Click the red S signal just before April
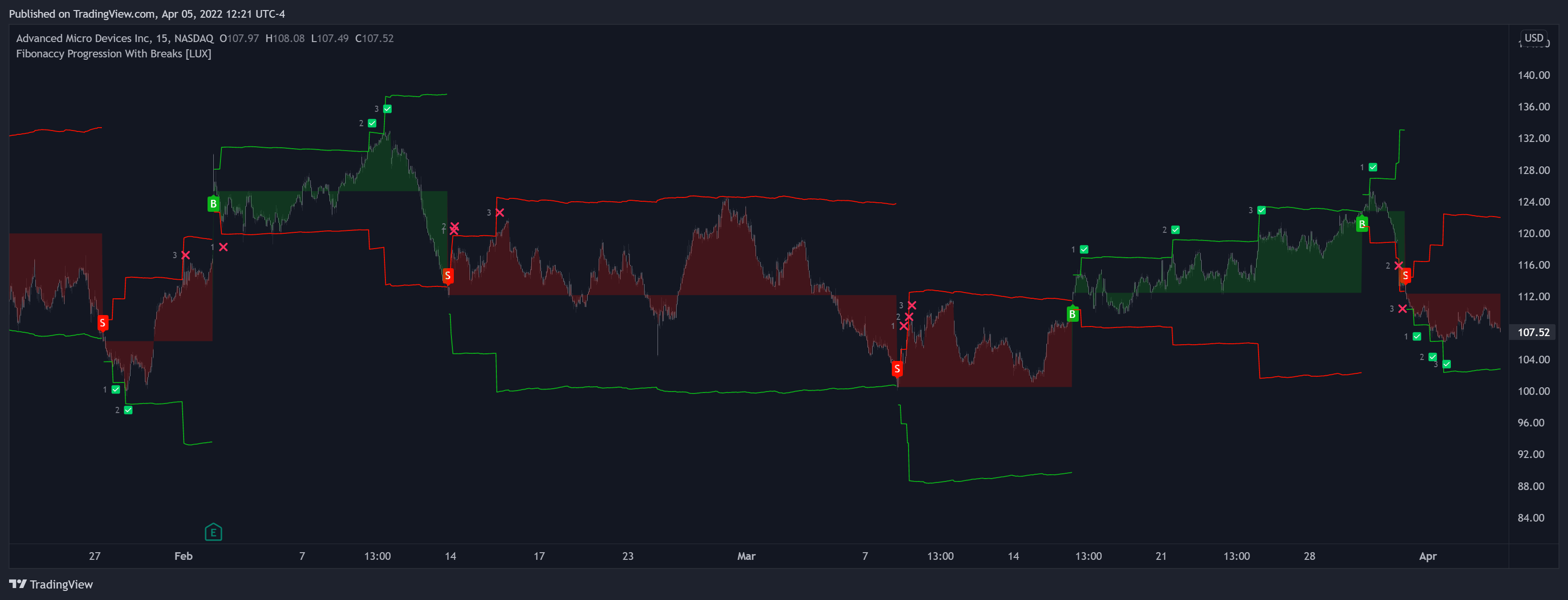 click(1405, 276)
